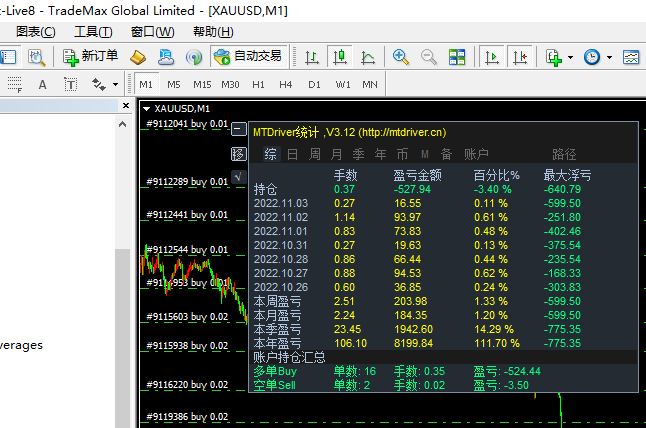
Task: Select the 日 daily tab
Action: point(293,154)
